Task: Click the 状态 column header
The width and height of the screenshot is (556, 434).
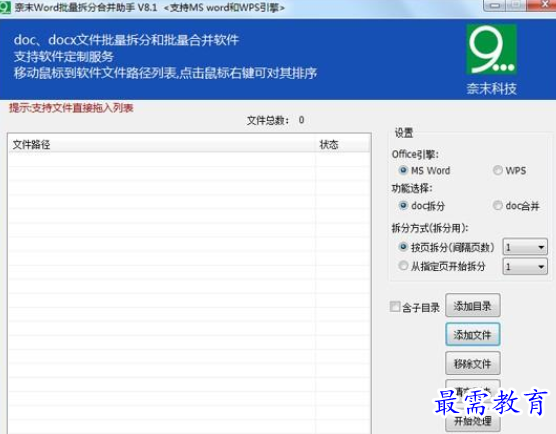Action: [343, 144]
